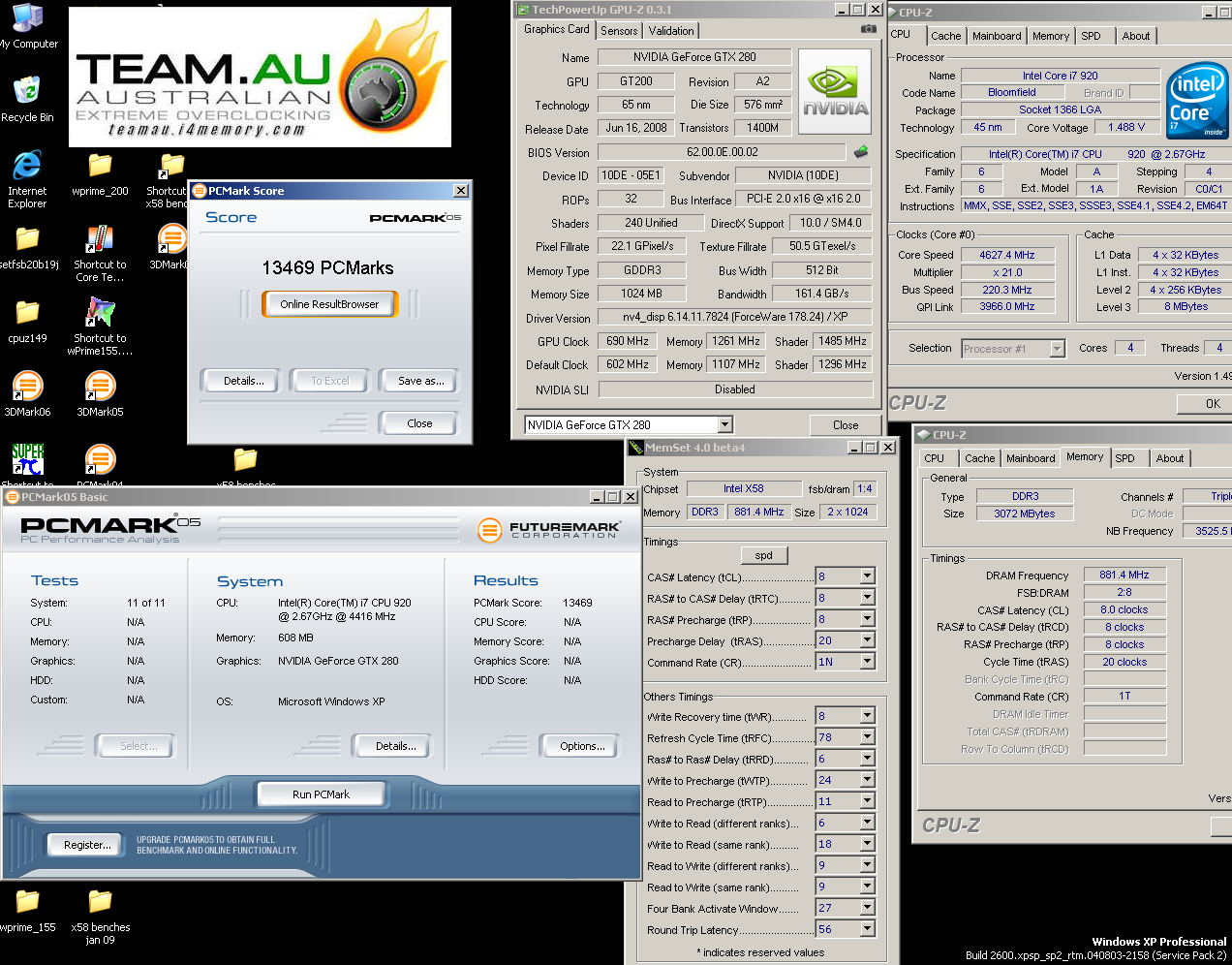Image resolution: width=1232 pixels, height=965 pixels.
Task: Open the SPD tab in lower CPU-Z
Action: 1124,458
